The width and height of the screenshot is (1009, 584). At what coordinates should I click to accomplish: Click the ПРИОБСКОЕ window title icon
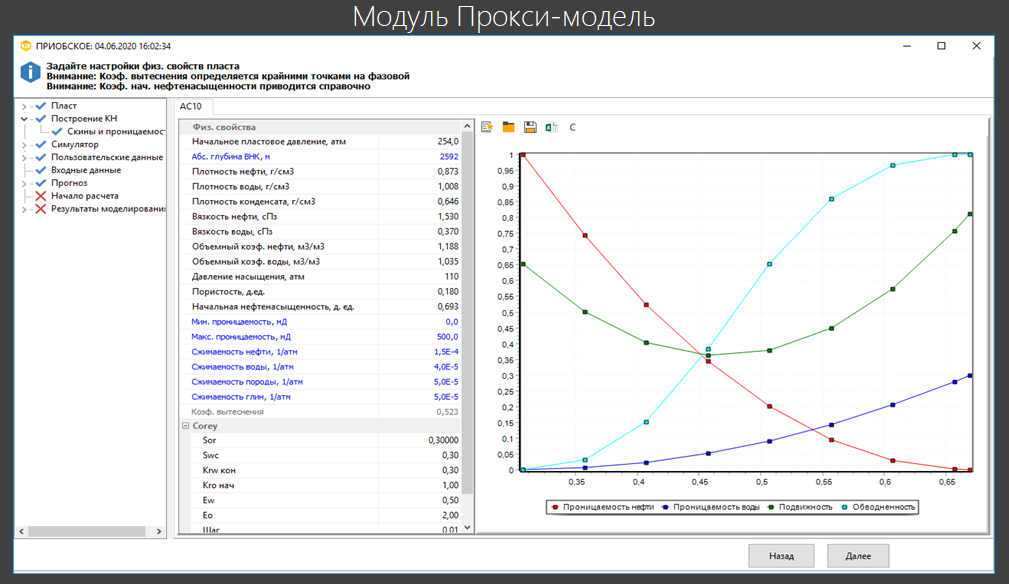tap(26, 46)
